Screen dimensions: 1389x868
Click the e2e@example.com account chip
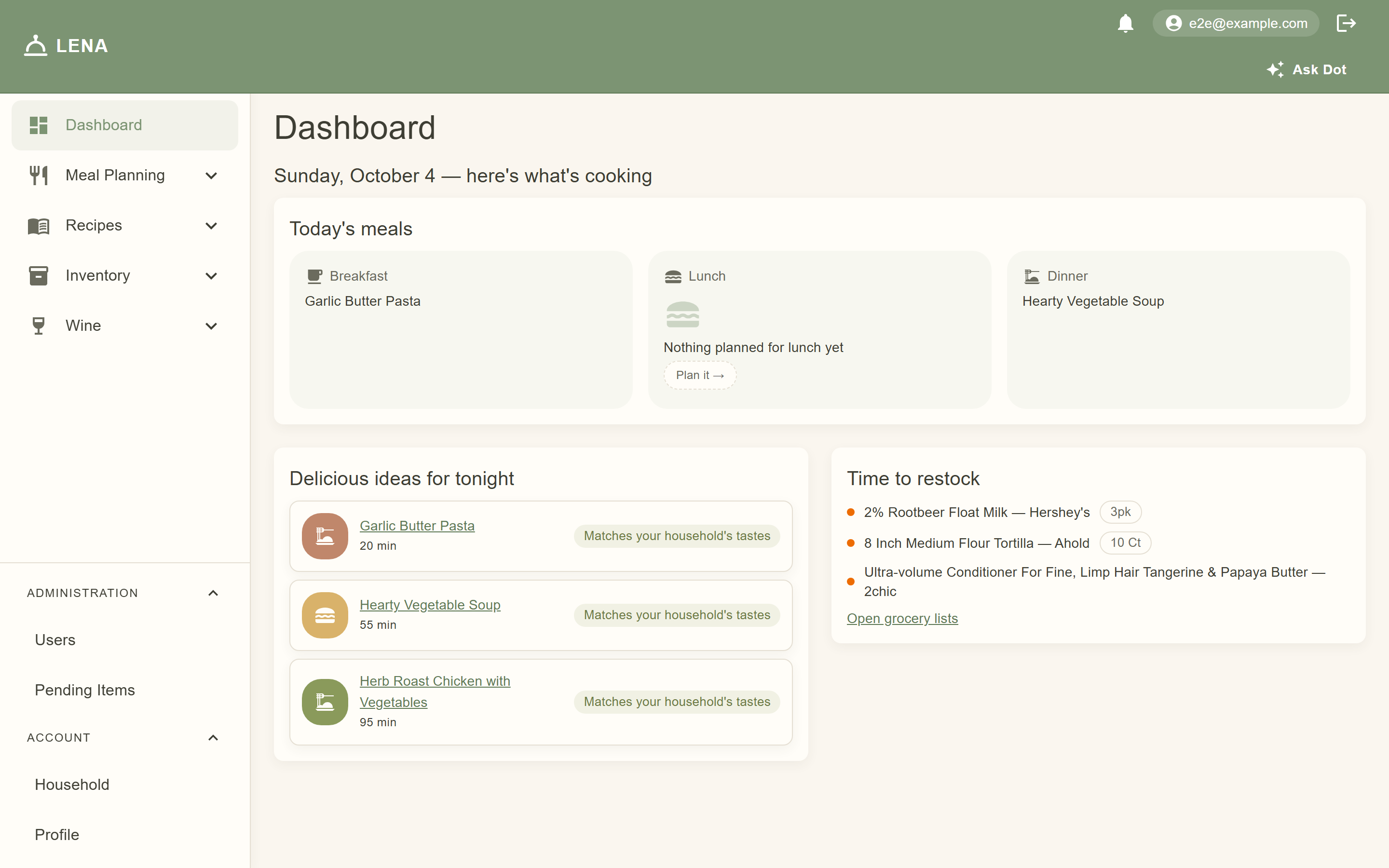pos(1236,23)
